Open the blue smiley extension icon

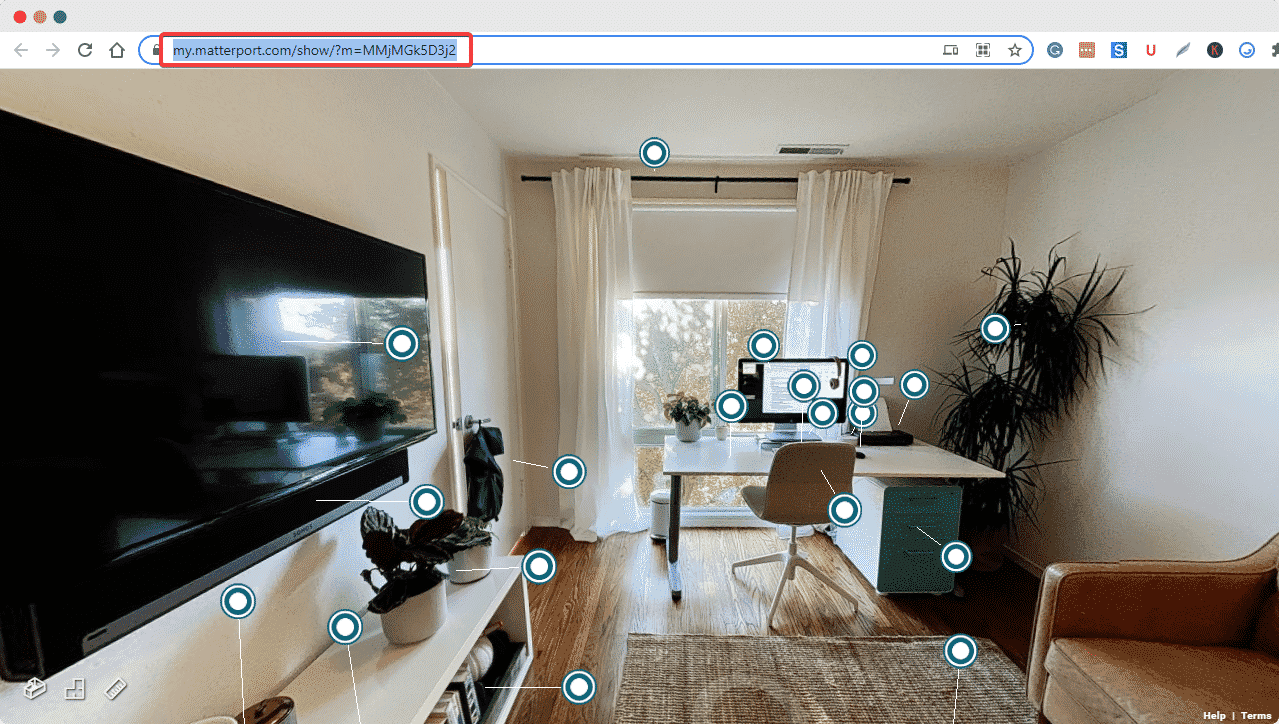(x=1246, y=49)
